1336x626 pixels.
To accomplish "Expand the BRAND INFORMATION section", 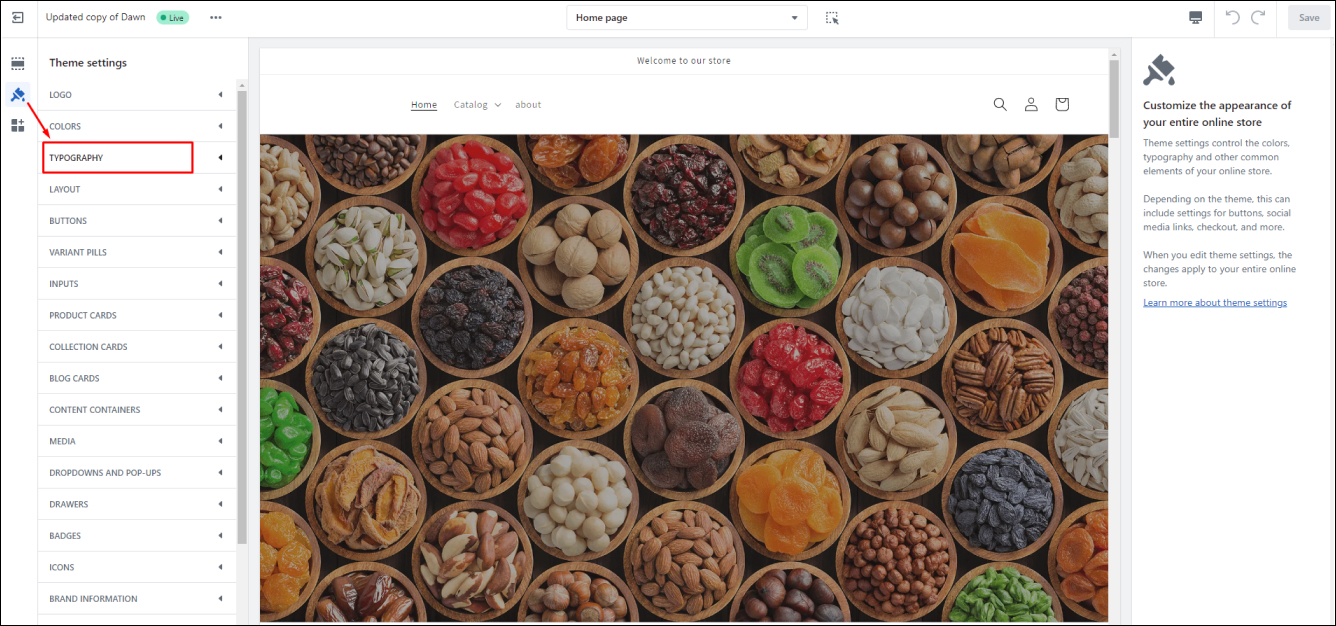I will point(137,599).
